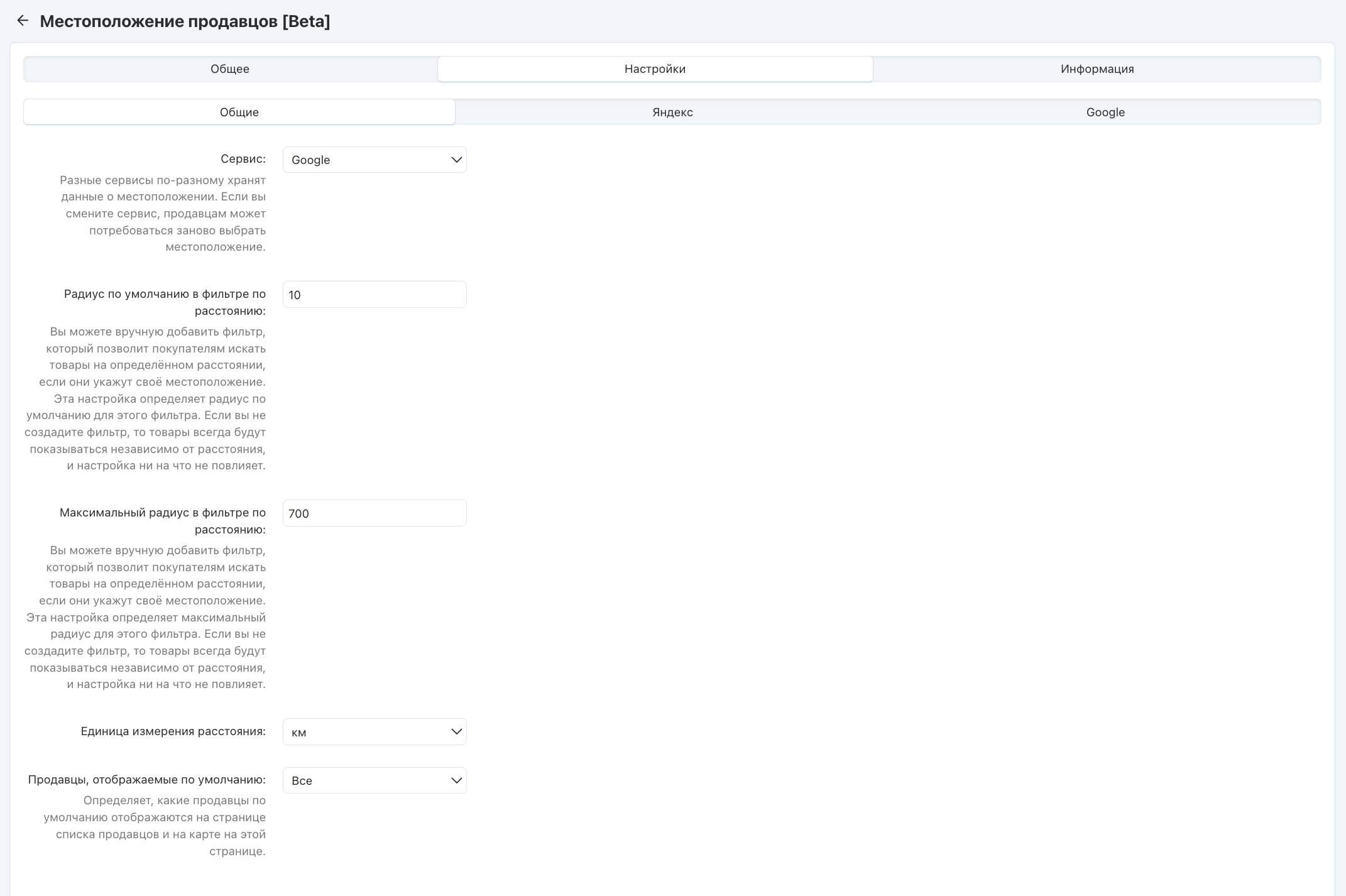1346x896 pixels.
Task: Click the Единица измерения расстояния label
Action: click(173, 731)
